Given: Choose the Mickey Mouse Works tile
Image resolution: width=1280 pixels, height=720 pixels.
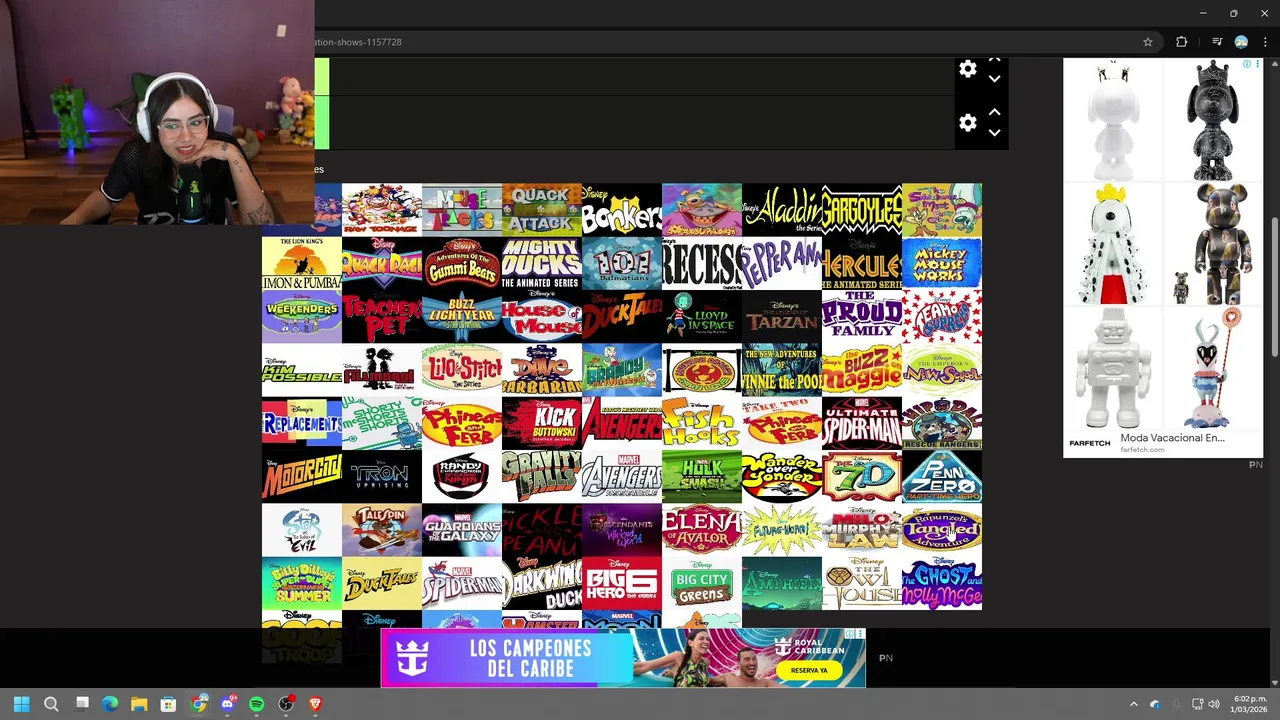Looking at the screenshot, I should (x=941, y=264).
